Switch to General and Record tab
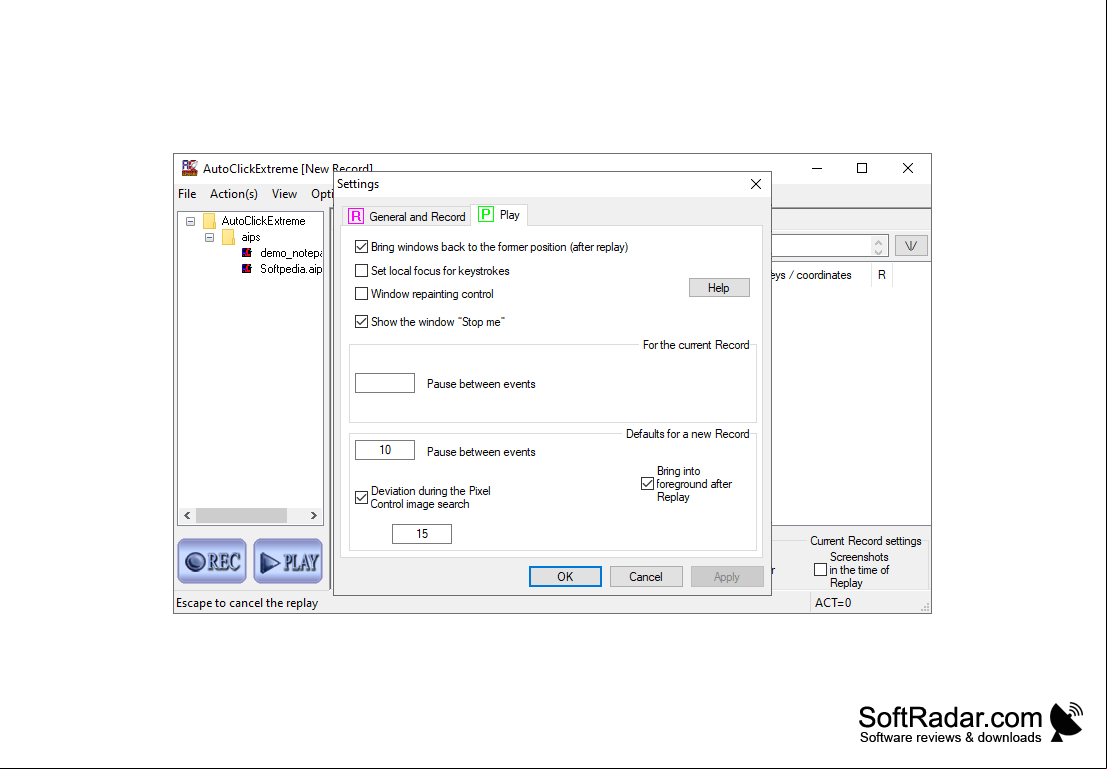 pos(407,216)
